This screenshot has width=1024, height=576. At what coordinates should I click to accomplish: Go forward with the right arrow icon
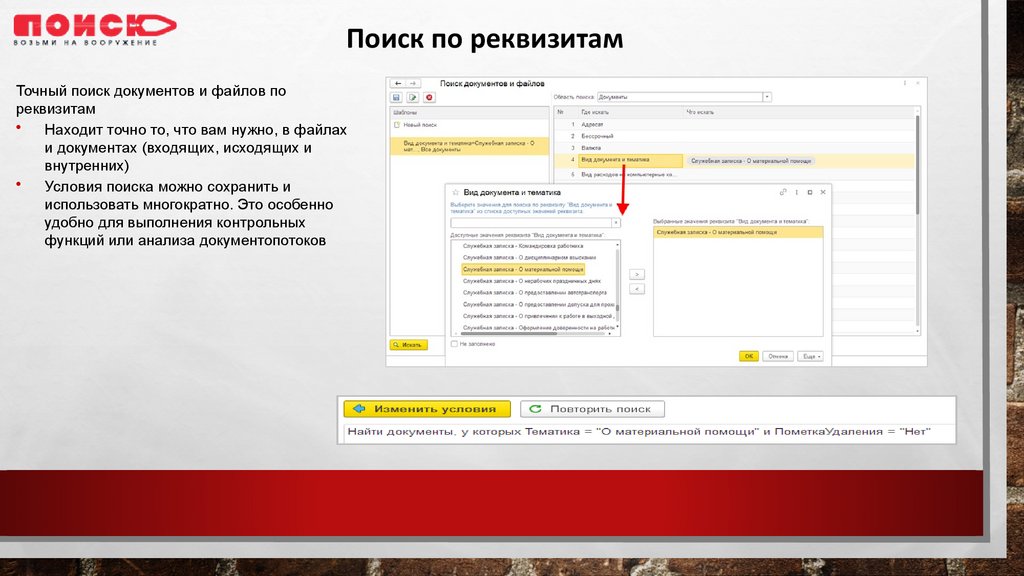[413, 84]
